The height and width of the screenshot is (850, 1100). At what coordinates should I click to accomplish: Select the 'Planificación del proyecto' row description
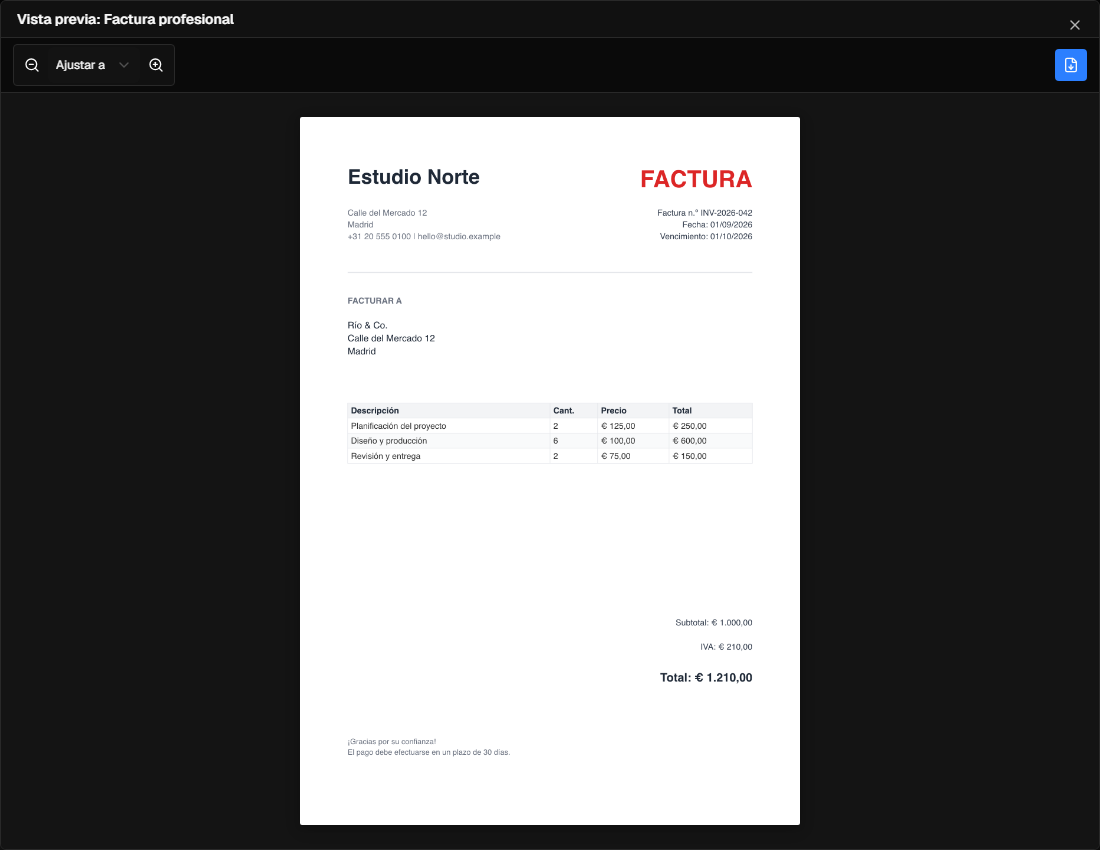point(398,426)
